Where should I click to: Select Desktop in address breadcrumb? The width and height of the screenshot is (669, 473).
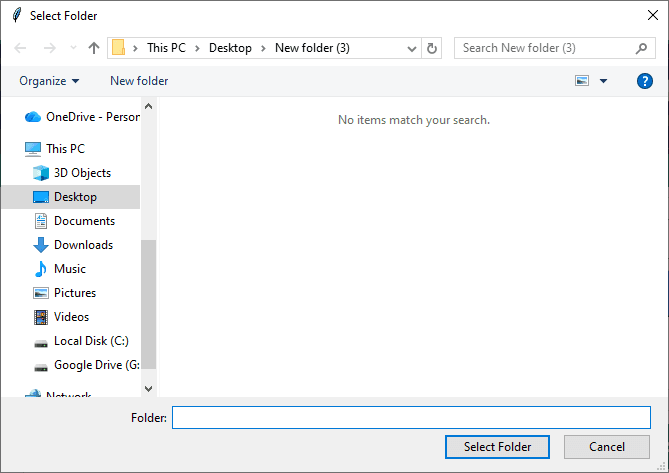pos(230,48)
